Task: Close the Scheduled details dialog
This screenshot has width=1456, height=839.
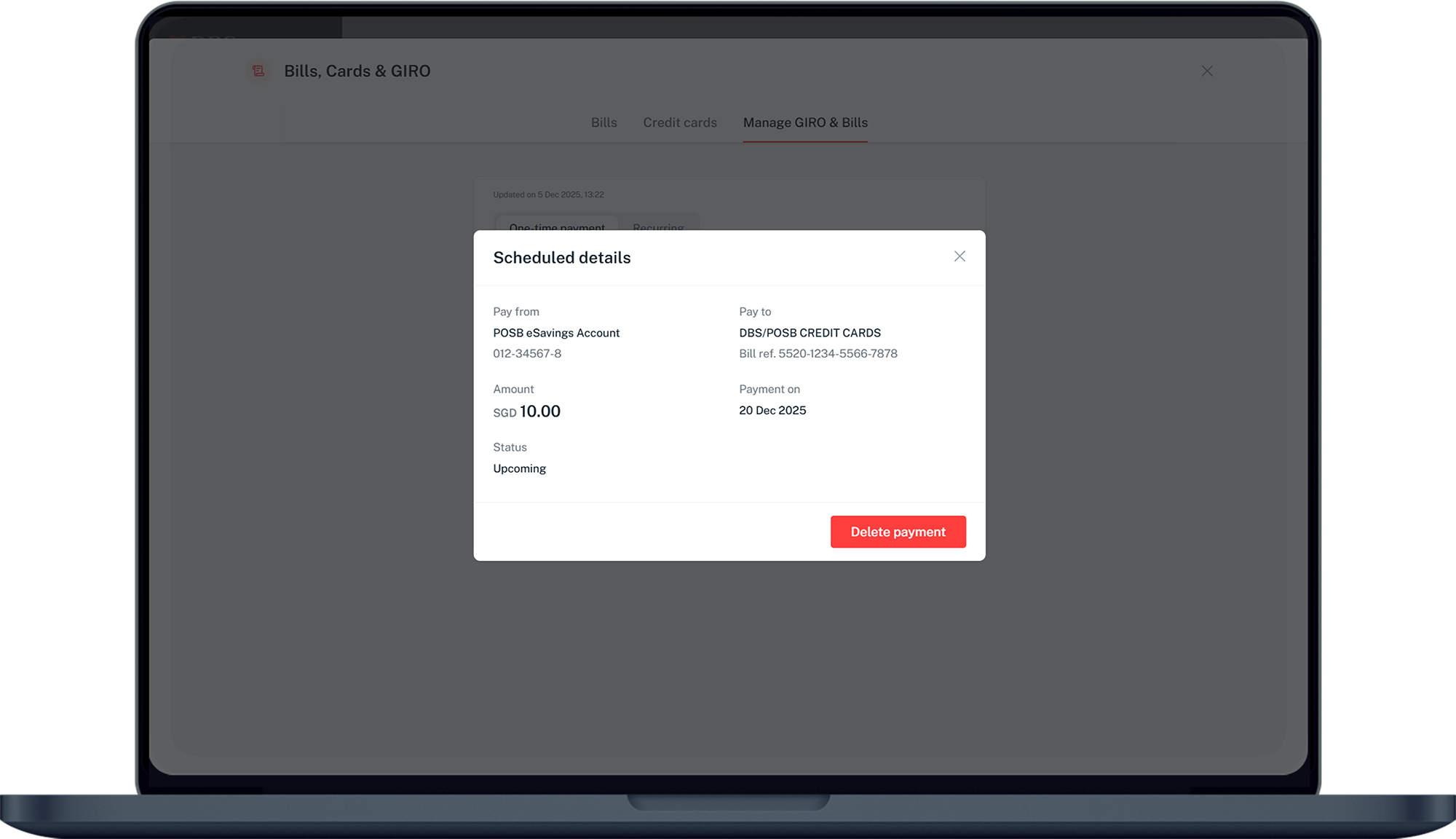Action: [960, 256]
